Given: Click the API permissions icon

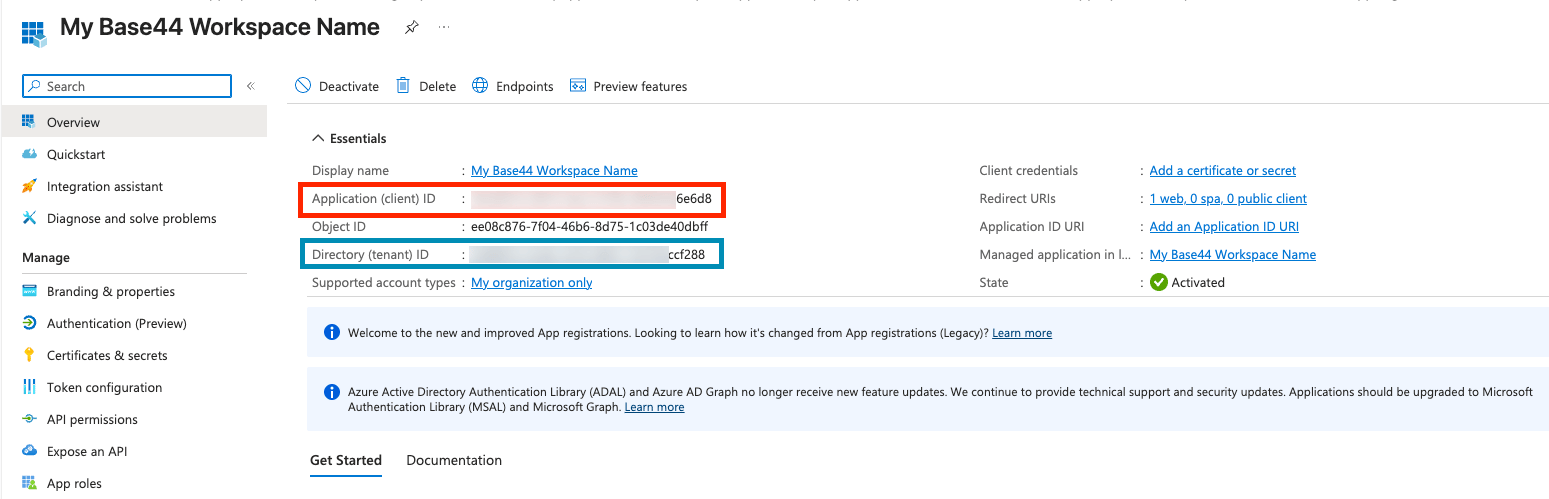Looking at the screenshot, I should pos(29,419).
